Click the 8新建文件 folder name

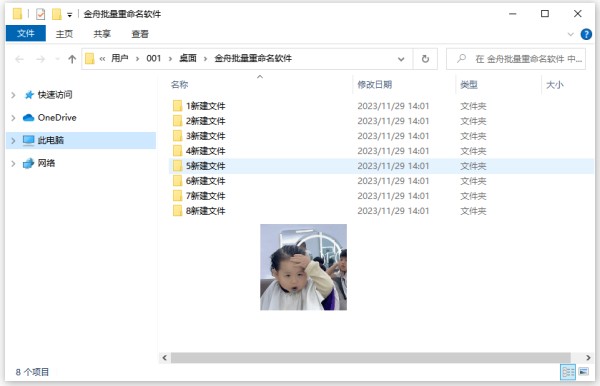point(205,211)
